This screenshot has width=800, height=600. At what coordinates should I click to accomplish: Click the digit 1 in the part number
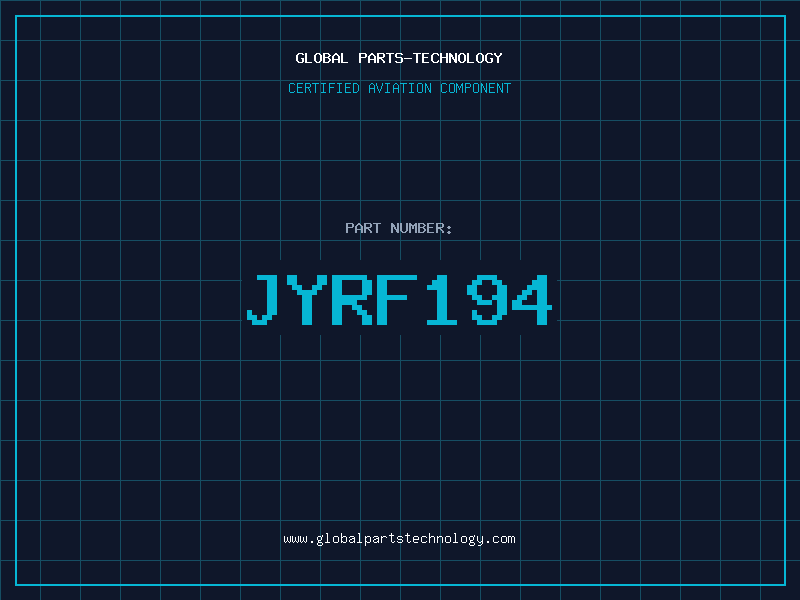coord(442,300)
